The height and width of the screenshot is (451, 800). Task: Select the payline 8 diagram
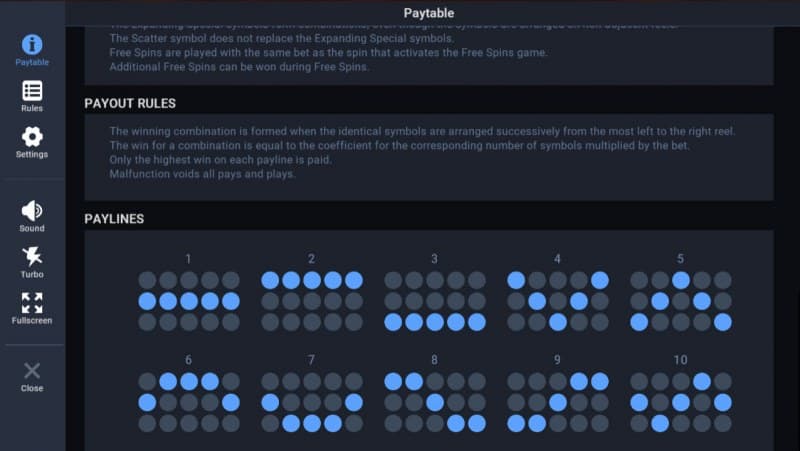435,402
